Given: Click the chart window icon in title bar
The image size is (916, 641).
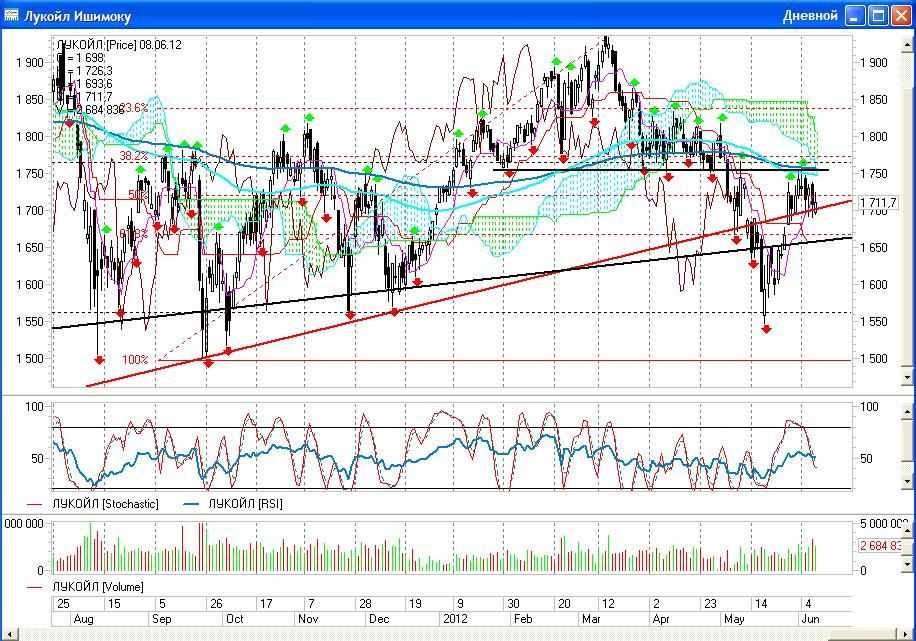Looking at the screenshot, I should pos(11,15).
